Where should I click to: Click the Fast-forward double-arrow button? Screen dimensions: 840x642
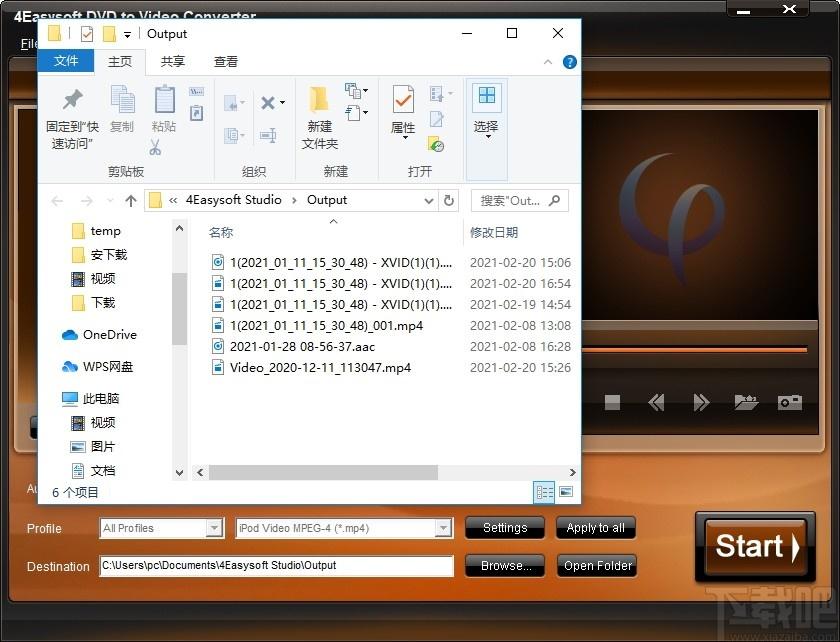[x=701, y=402]
